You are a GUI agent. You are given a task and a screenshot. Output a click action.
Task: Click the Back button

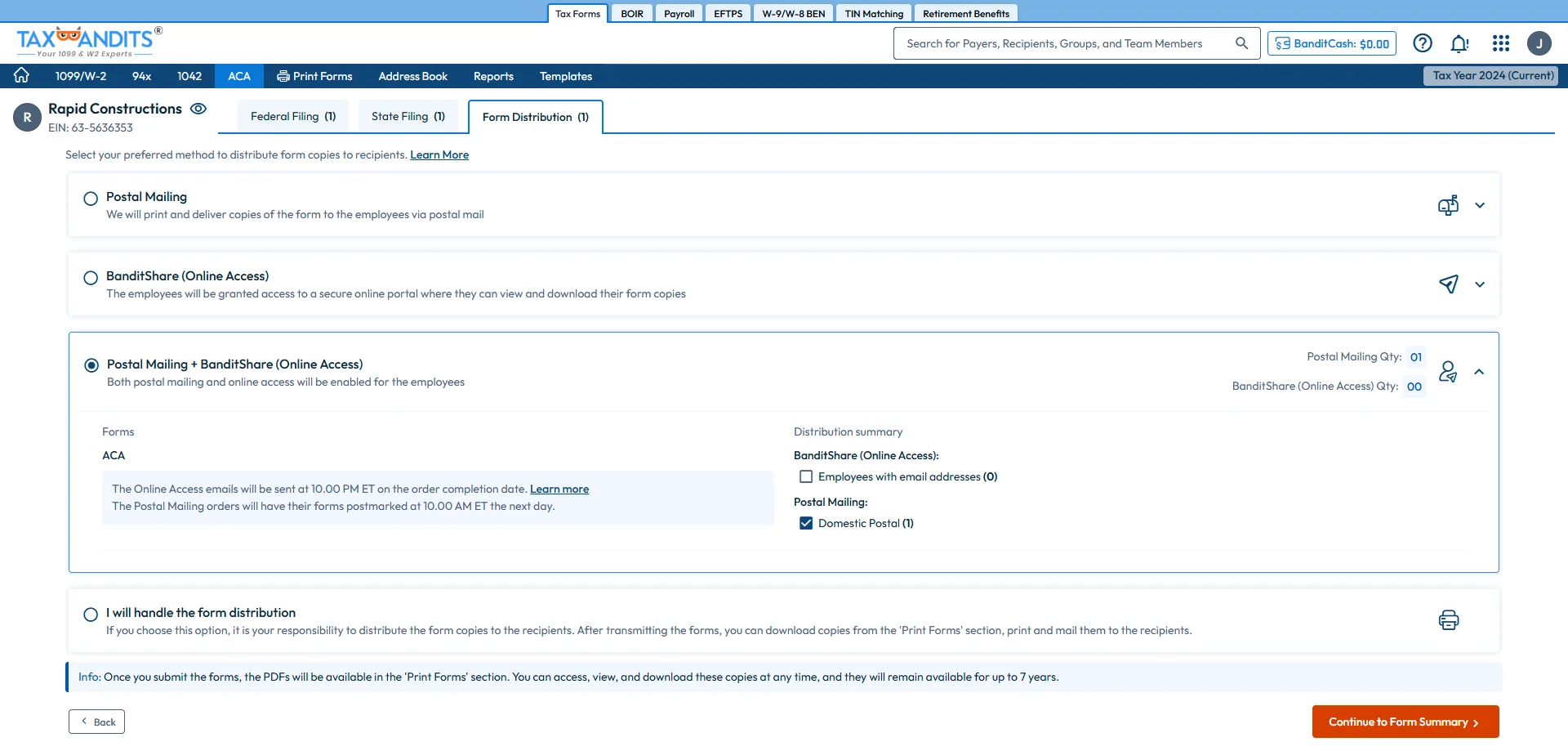pos(96,722)
